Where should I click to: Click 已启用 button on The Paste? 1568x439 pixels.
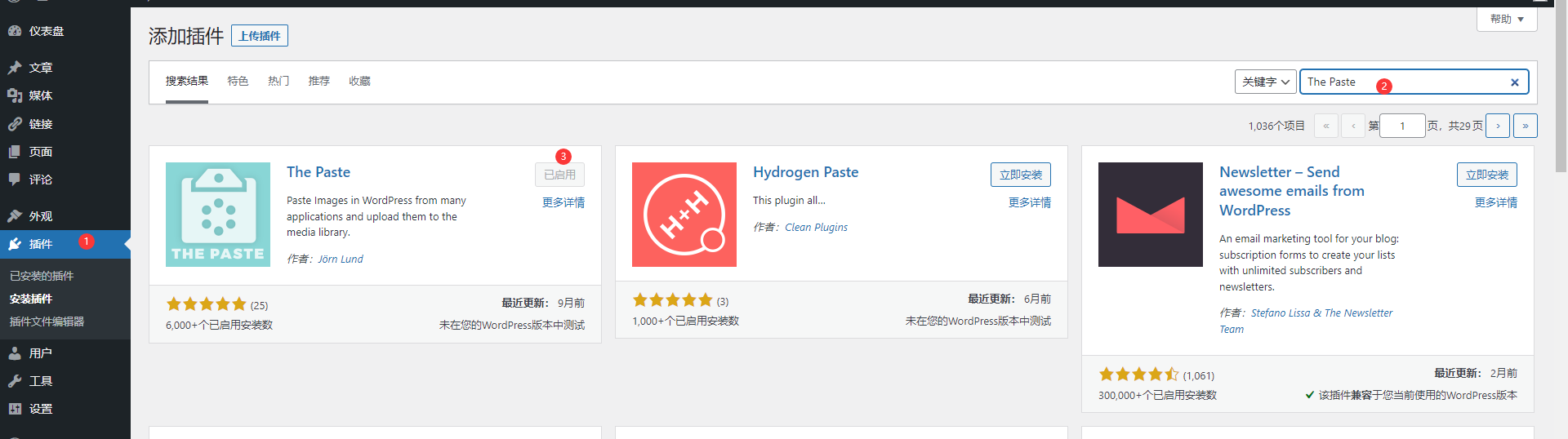pyautogui.click(x=559, y=175)
